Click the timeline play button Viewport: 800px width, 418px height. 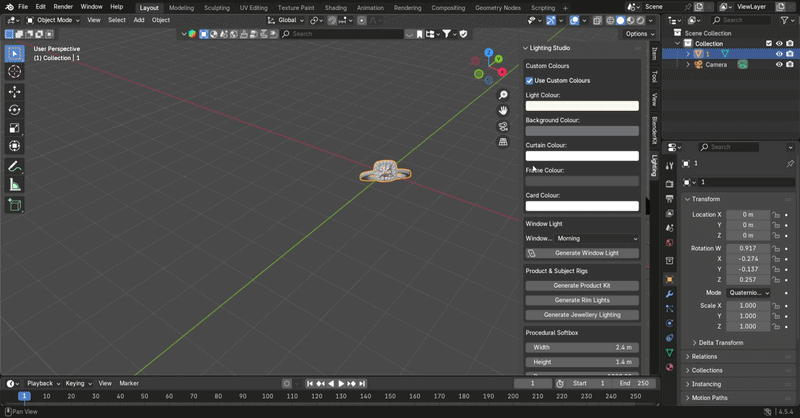click(341, 383)
